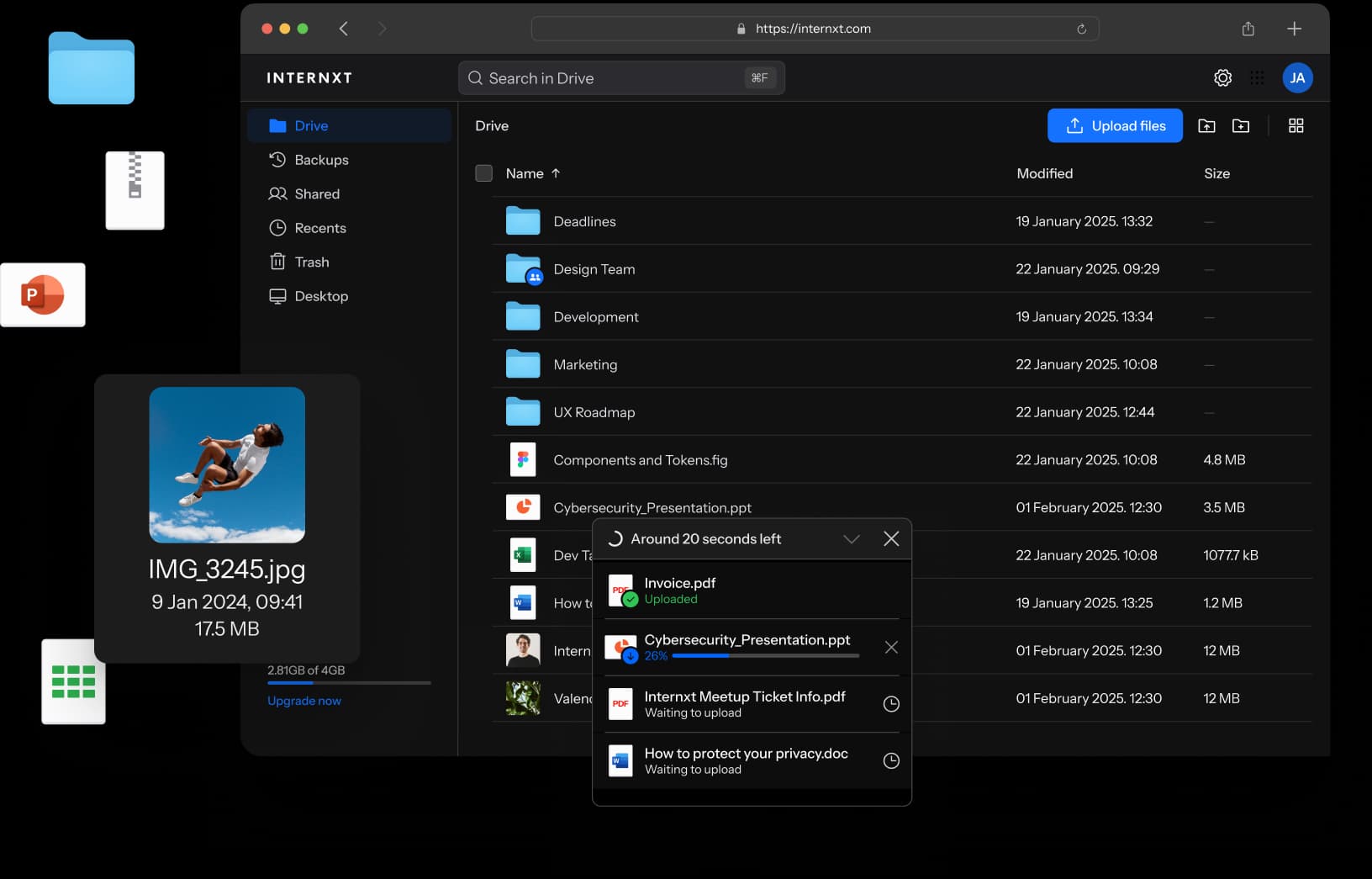Click the Upgrade now link

[303, 700]
